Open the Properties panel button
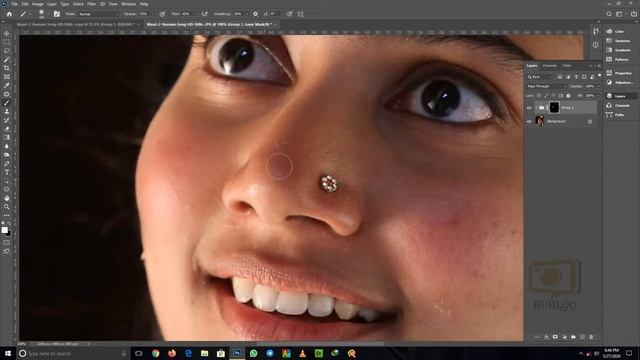Screen dimensions: 640x360 tap(620, 73)
